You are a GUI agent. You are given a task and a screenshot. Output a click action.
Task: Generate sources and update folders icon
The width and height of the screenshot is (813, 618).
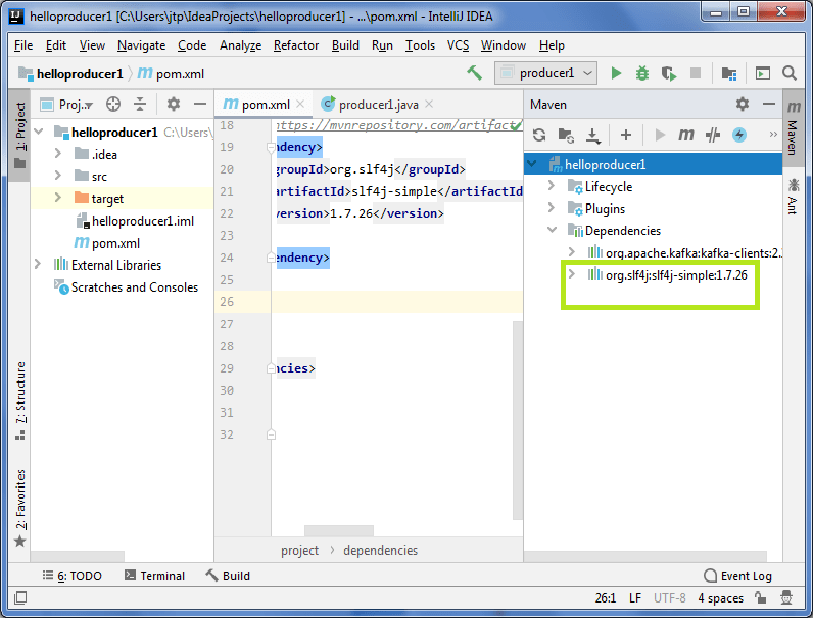coord(566,135)
